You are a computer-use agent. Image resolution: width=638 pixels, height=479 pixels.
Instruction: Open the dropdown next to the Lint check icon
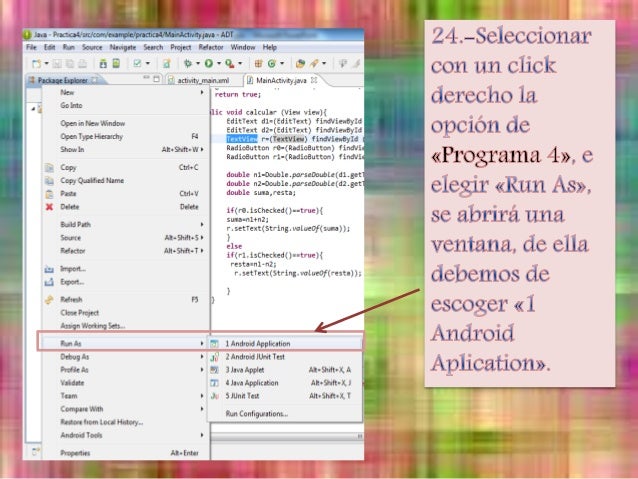coord(147,64)
